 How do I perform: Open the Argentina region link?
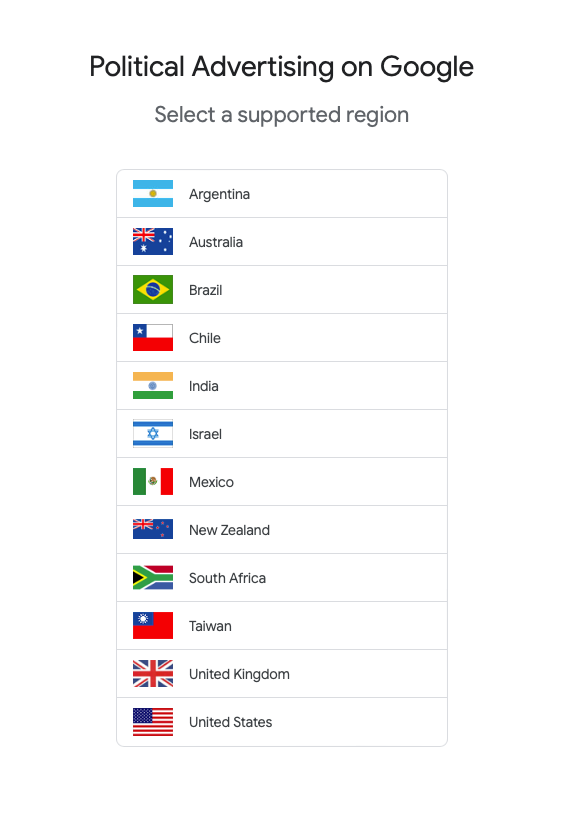coord(282,194)
